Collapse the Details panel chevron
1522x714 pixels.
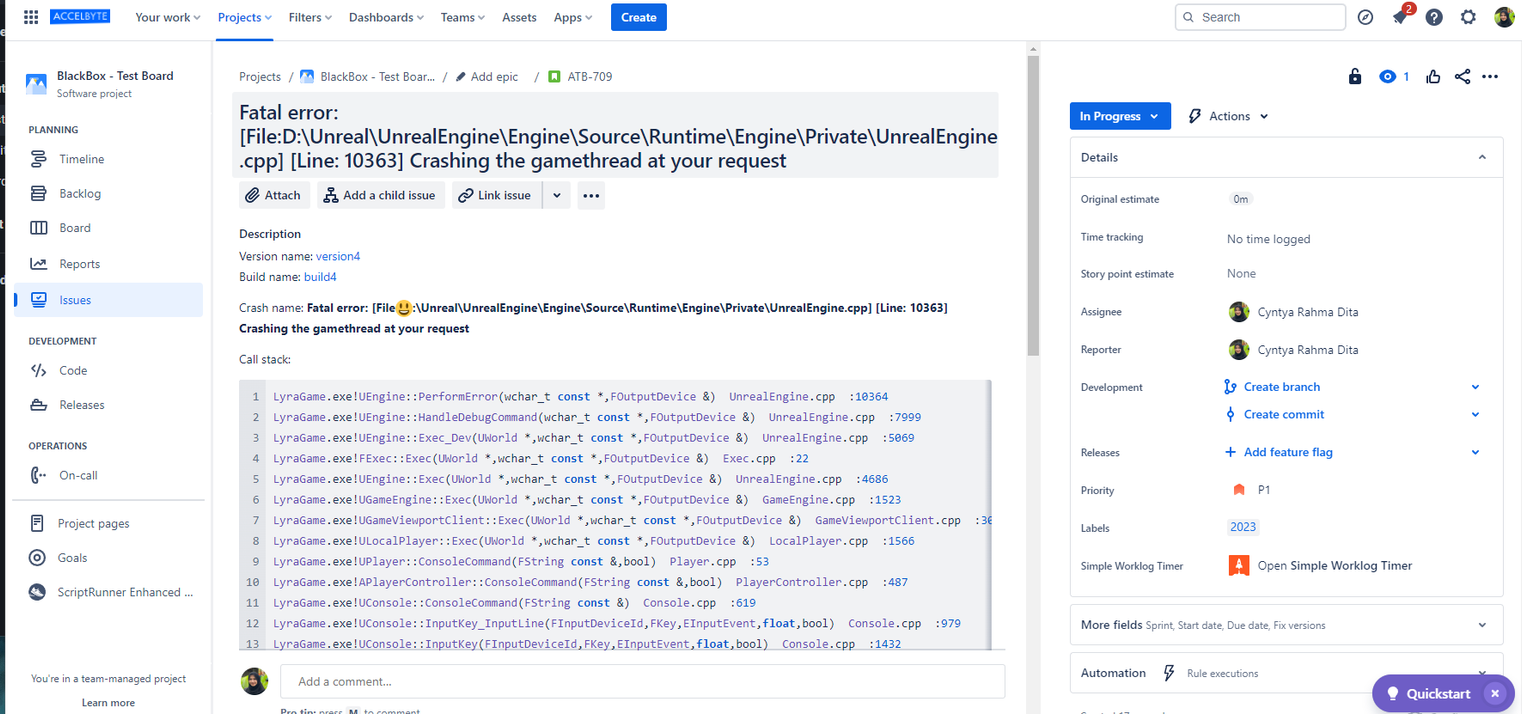coord(1483,157)
